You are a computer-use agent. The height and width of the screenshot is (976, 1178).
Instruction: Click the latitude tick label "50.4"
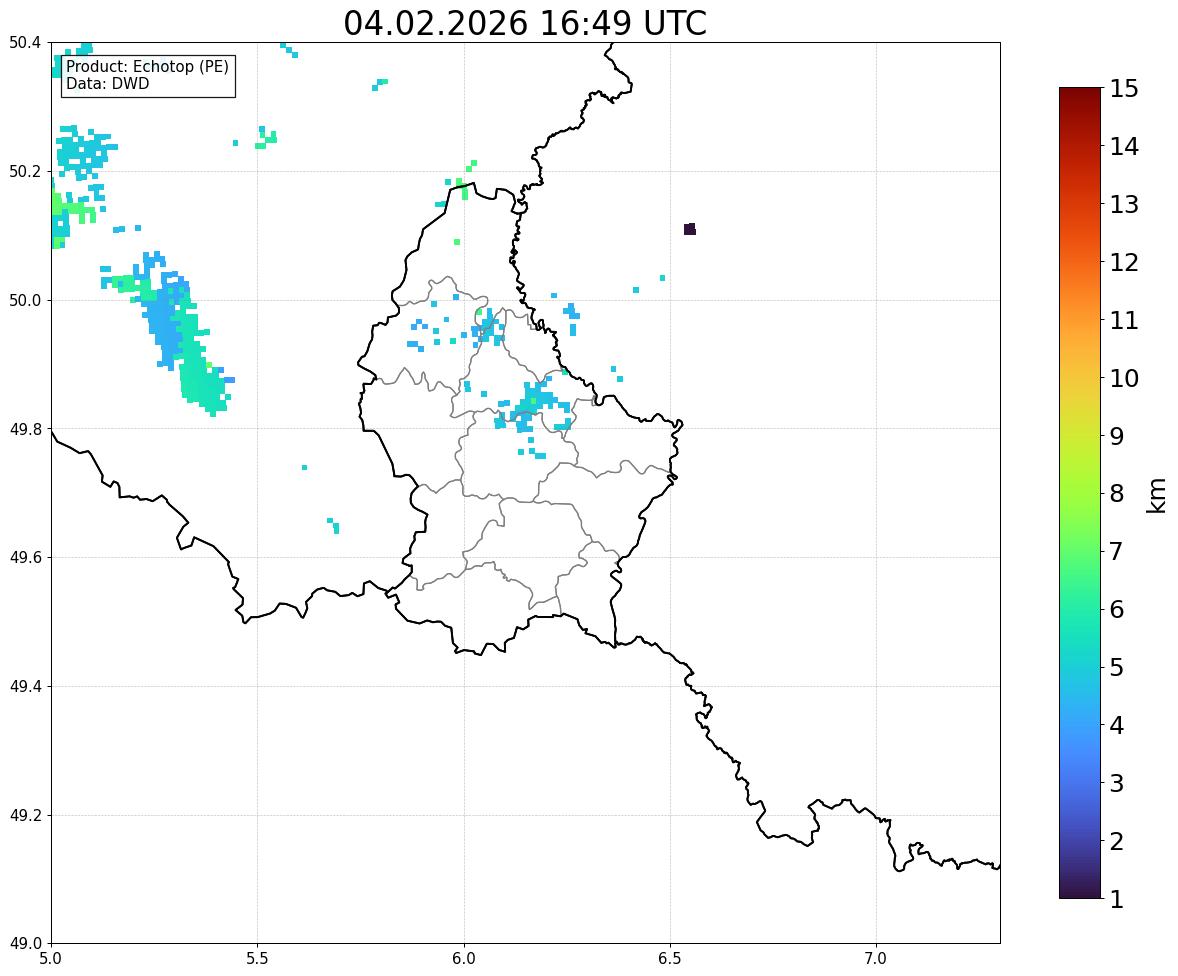(x=24, y=43)
